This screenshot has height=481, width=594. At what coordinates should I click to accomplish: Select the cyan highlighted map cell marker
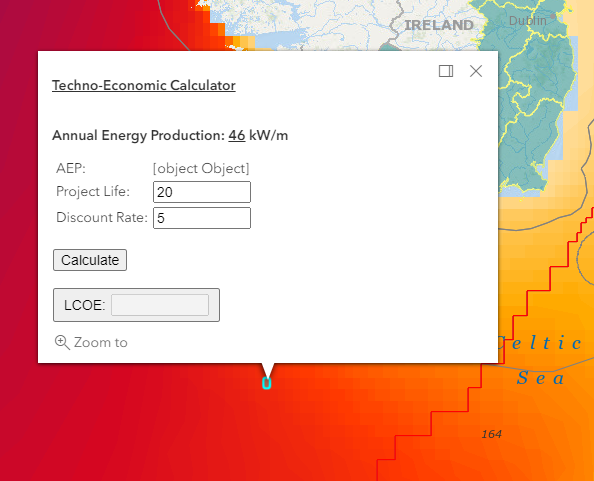click(x=267, y=383)
